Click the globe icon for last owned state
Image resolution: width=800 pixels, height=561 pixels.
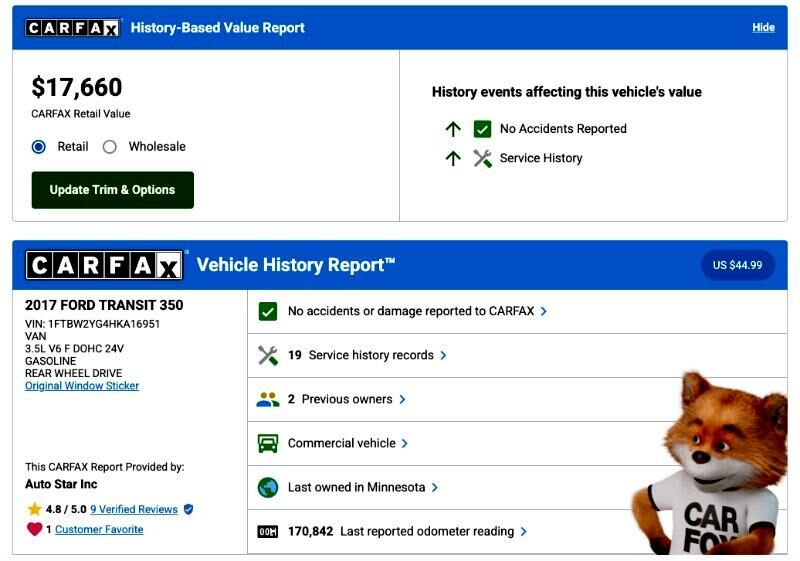coord(267,487)
